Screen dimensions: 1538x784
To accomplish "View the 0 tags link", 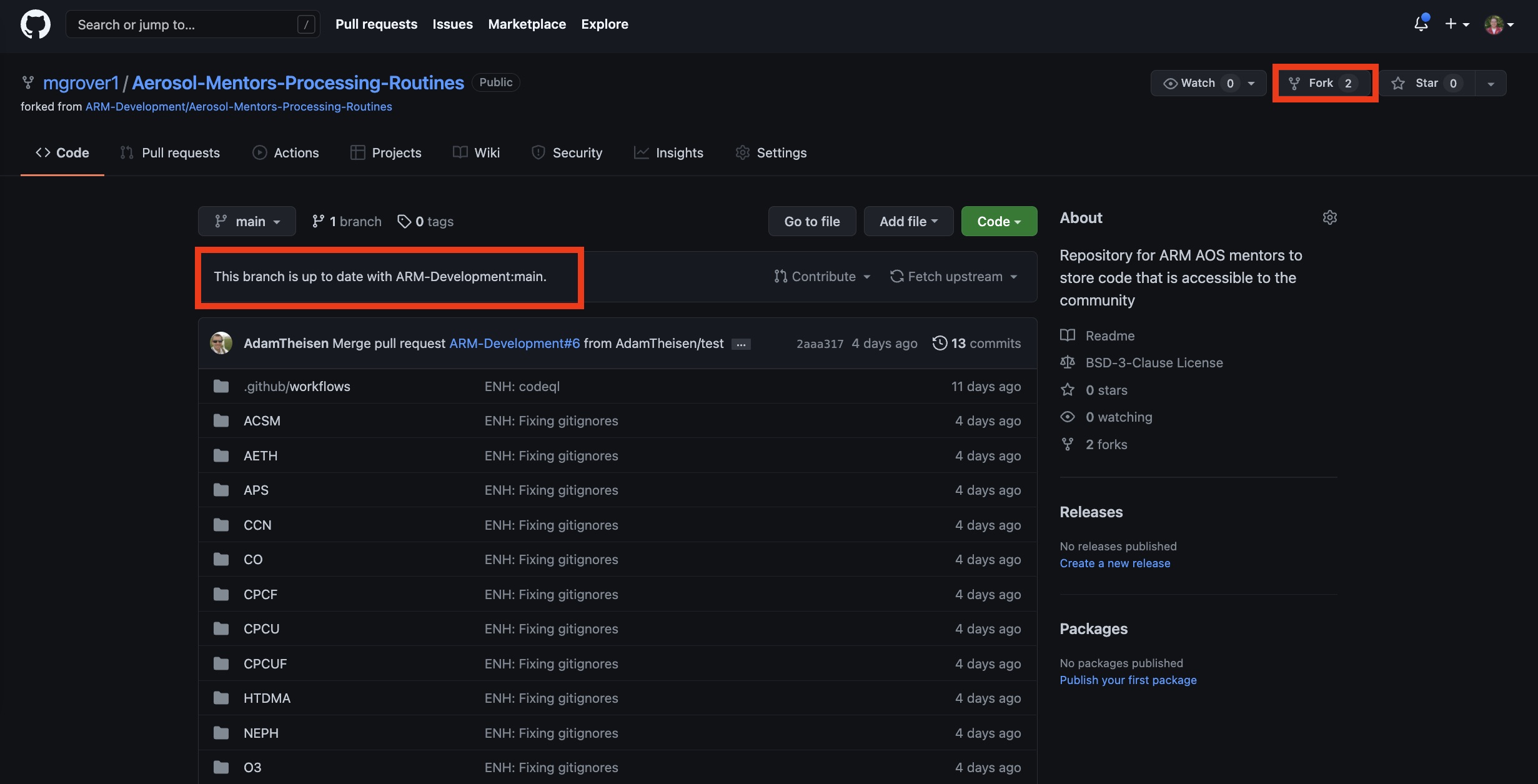I will [x=425, y=221].
